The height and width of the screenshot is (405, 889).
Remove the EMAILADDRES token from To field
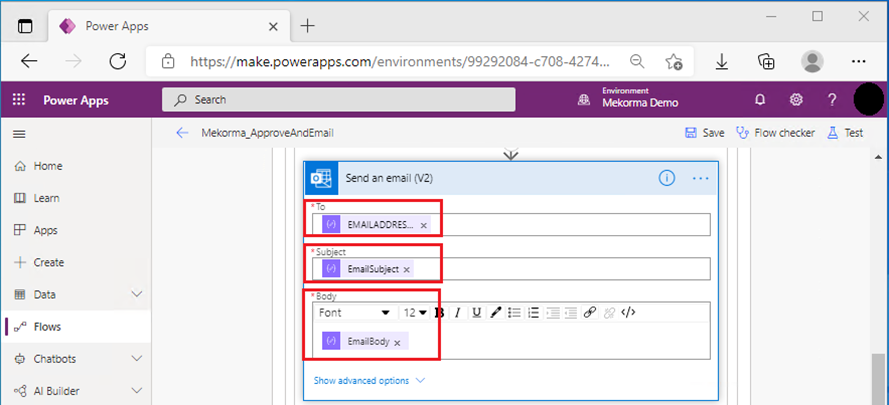[424, 225]
